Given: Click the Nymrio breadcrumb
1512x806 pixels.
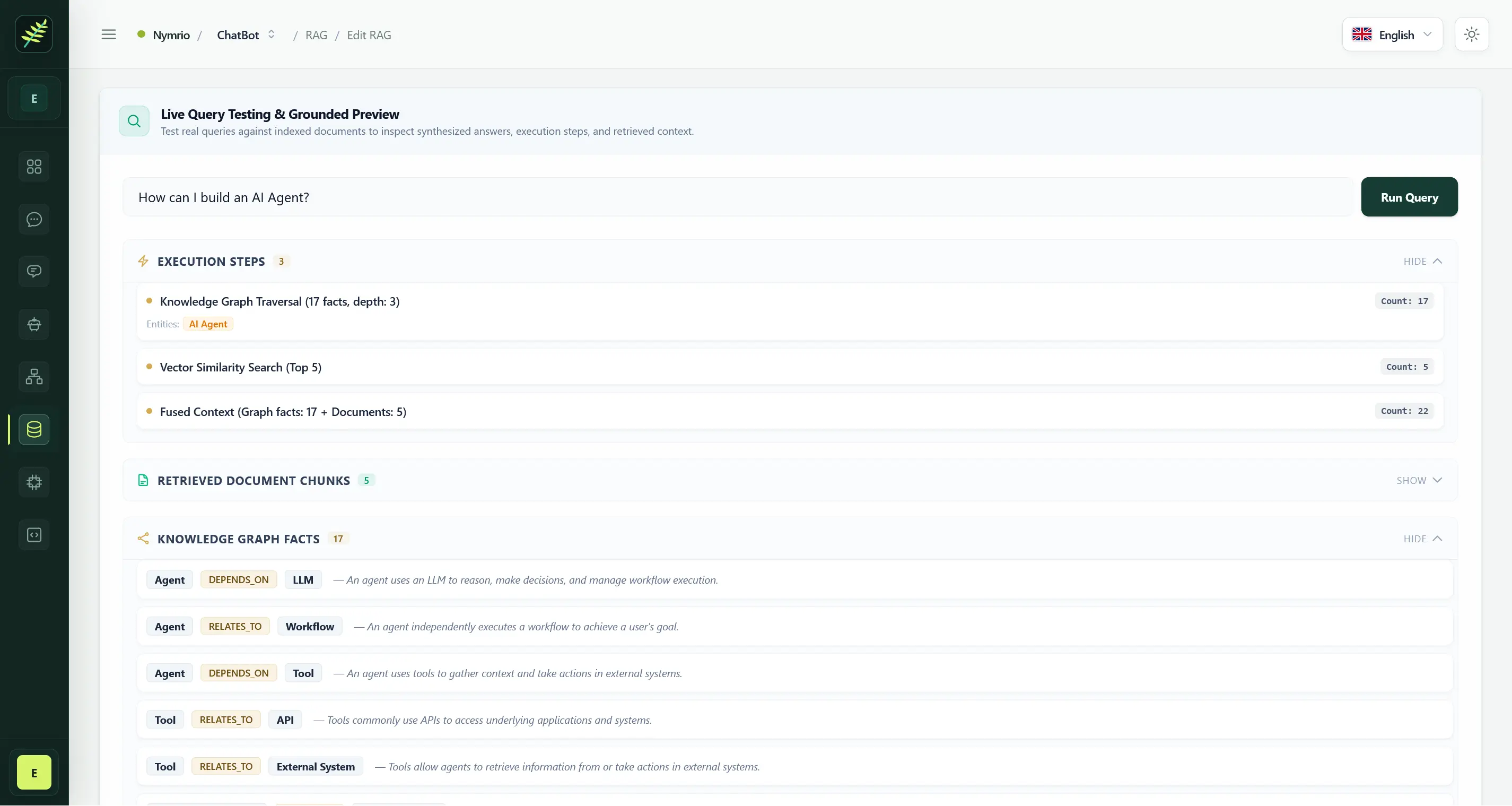Looking at the screenshot, I should (171, 34).
